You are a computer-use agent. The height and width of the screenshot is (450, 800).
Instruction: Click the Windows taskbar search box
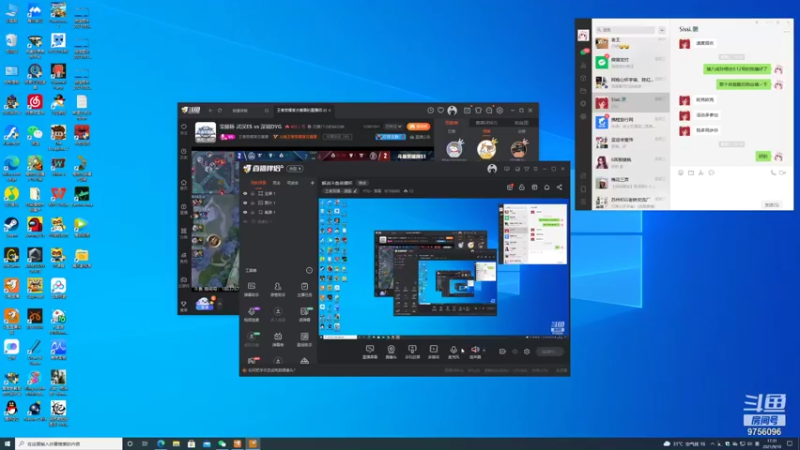(x=69, y=444)
